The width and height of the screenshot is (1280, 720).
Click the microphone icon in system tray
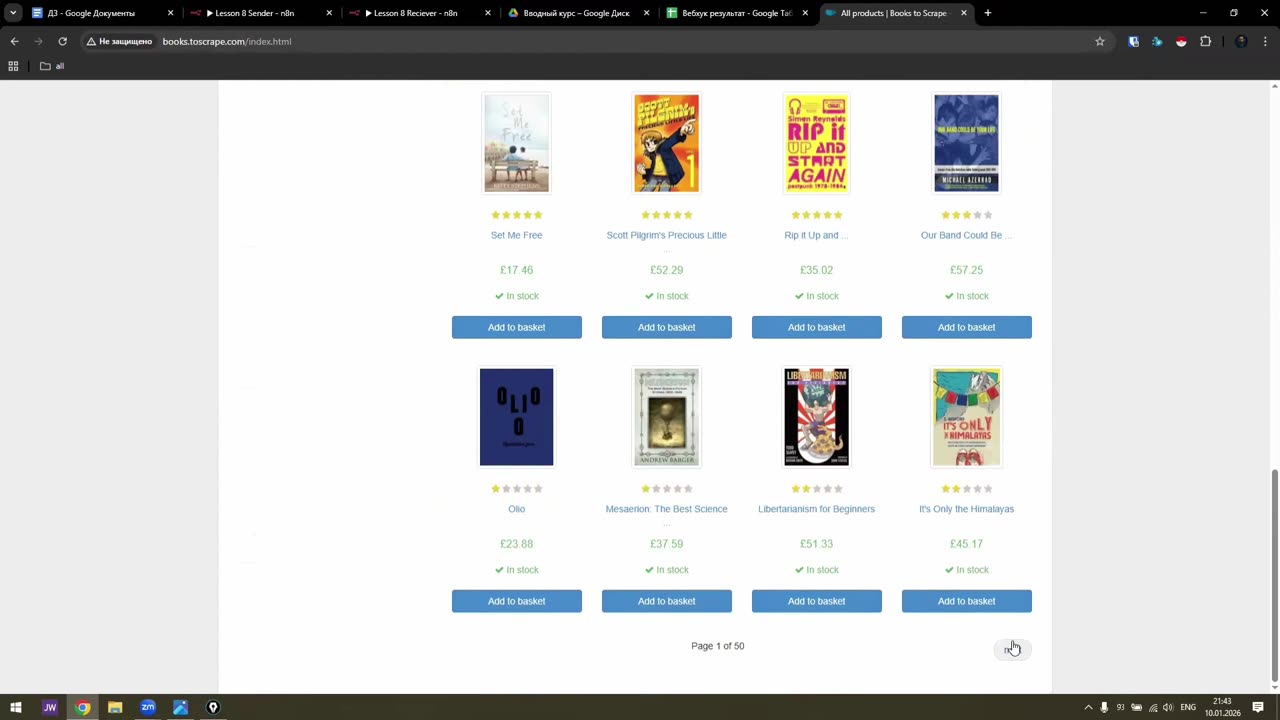[1104, 707]
